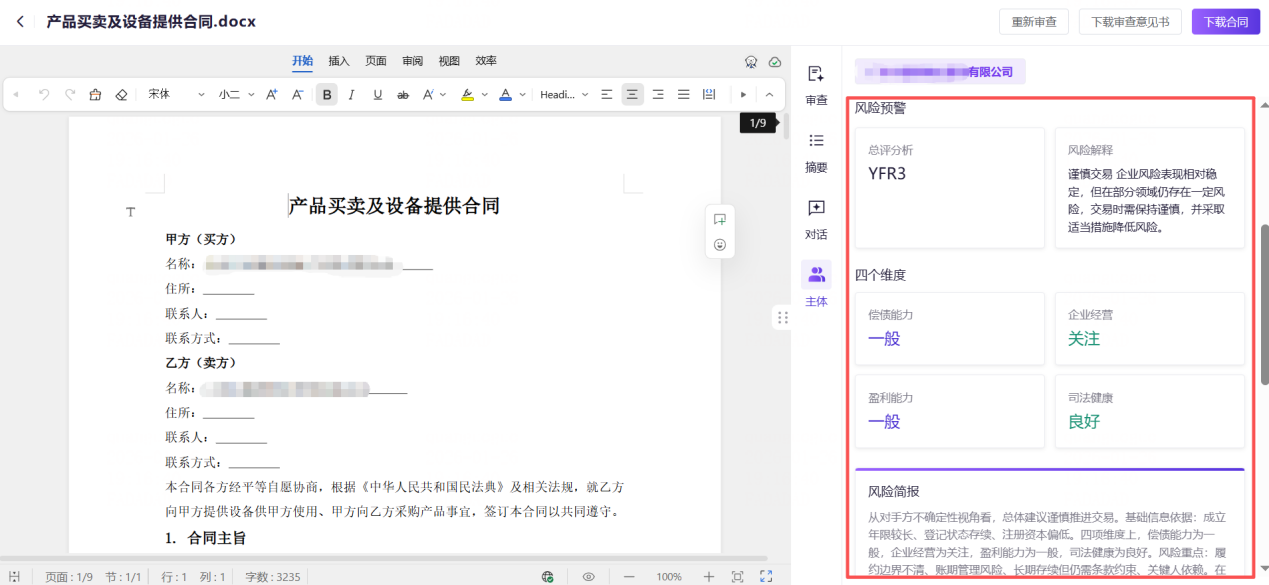This screenshot has height=585, width=1269.
Task: Open the 对话 chat panel
Action: 816,209
